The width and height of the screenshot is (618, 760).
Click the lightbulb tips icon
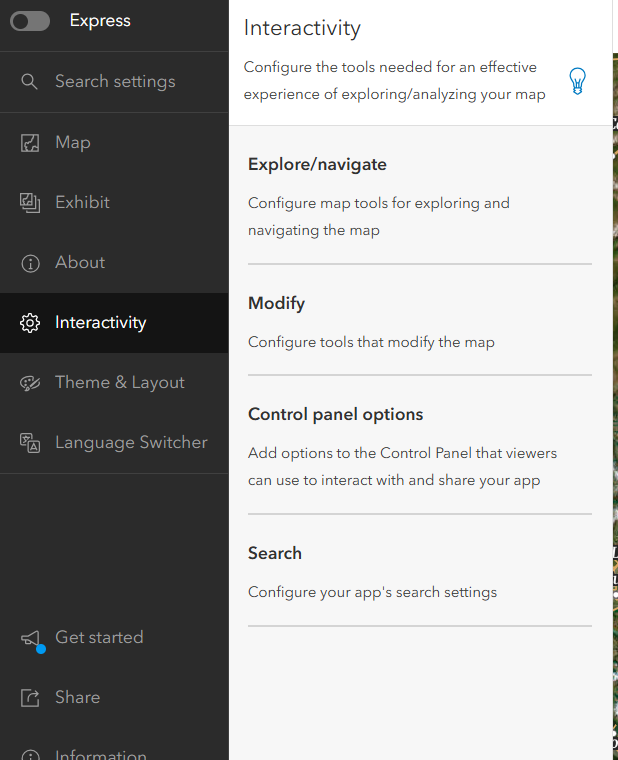coord(577,81)
